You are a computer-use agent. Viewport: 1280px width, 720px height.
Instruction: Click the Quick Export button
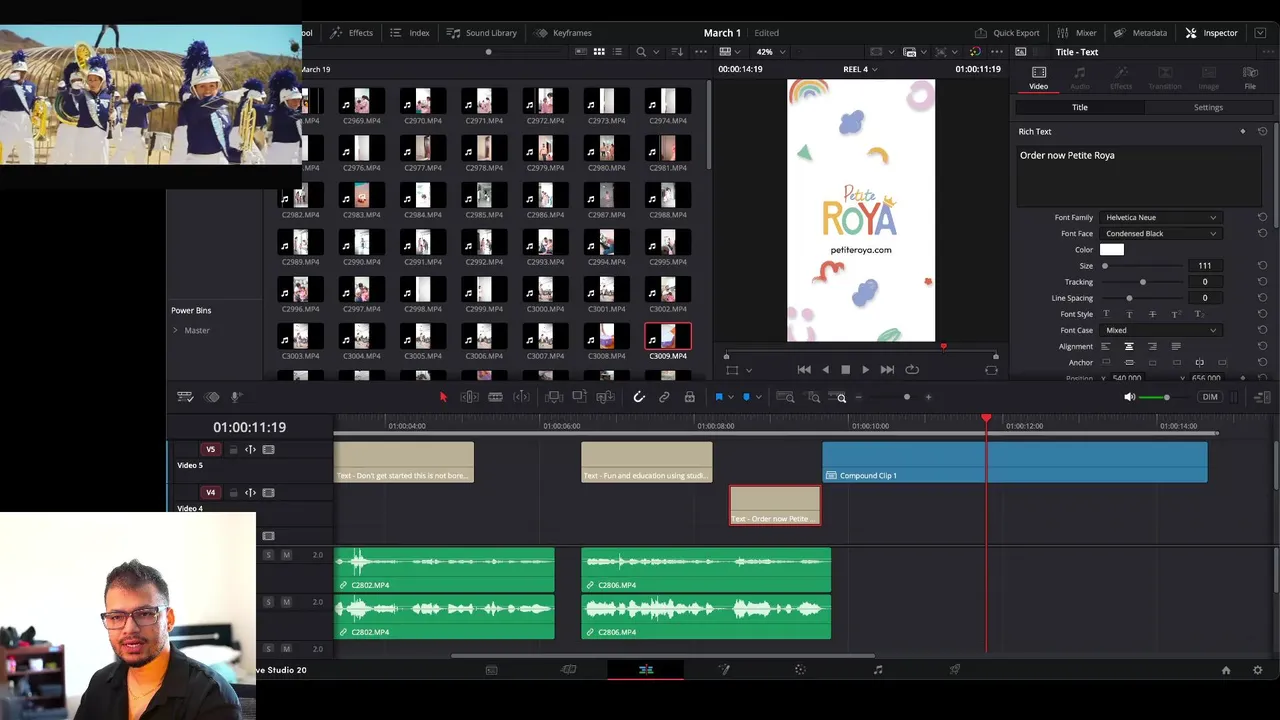pos(1007,33)
